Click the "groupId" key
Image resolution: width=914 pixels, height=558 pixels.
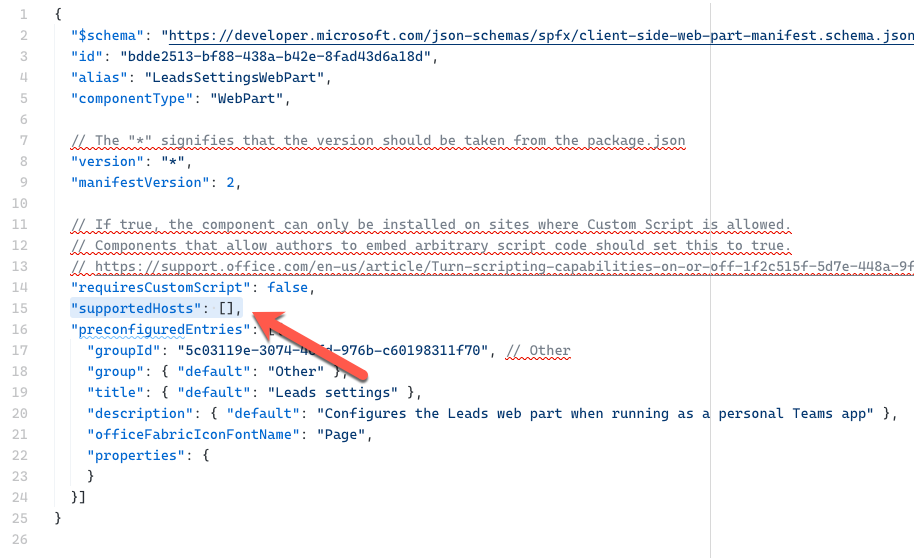pyautogui.click(x=123, y=350)
